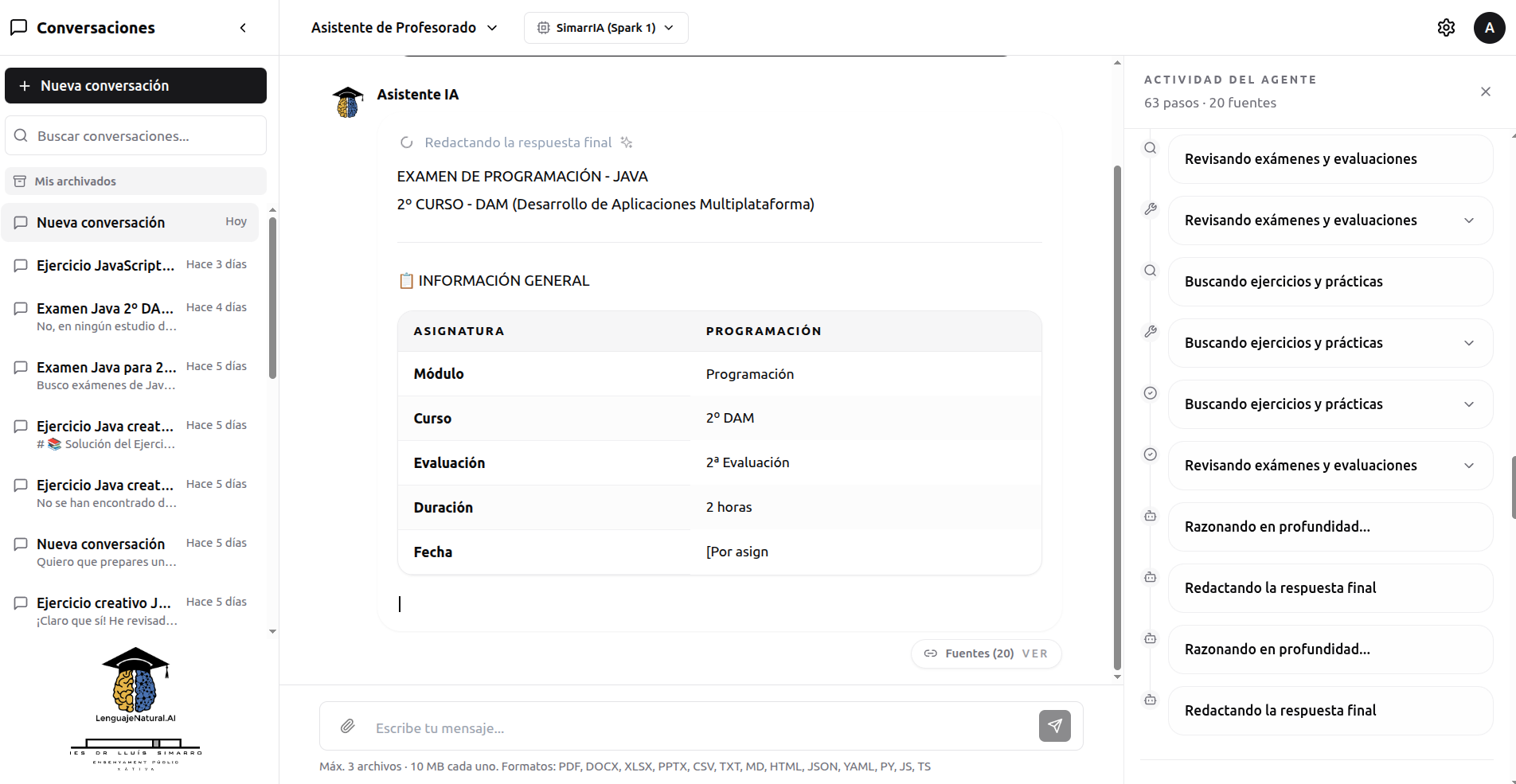Expand the second Revisando exámenes y evaluaciones step
The width and height of the screenshot is (1516, 784).
[x=1330, y=220]
